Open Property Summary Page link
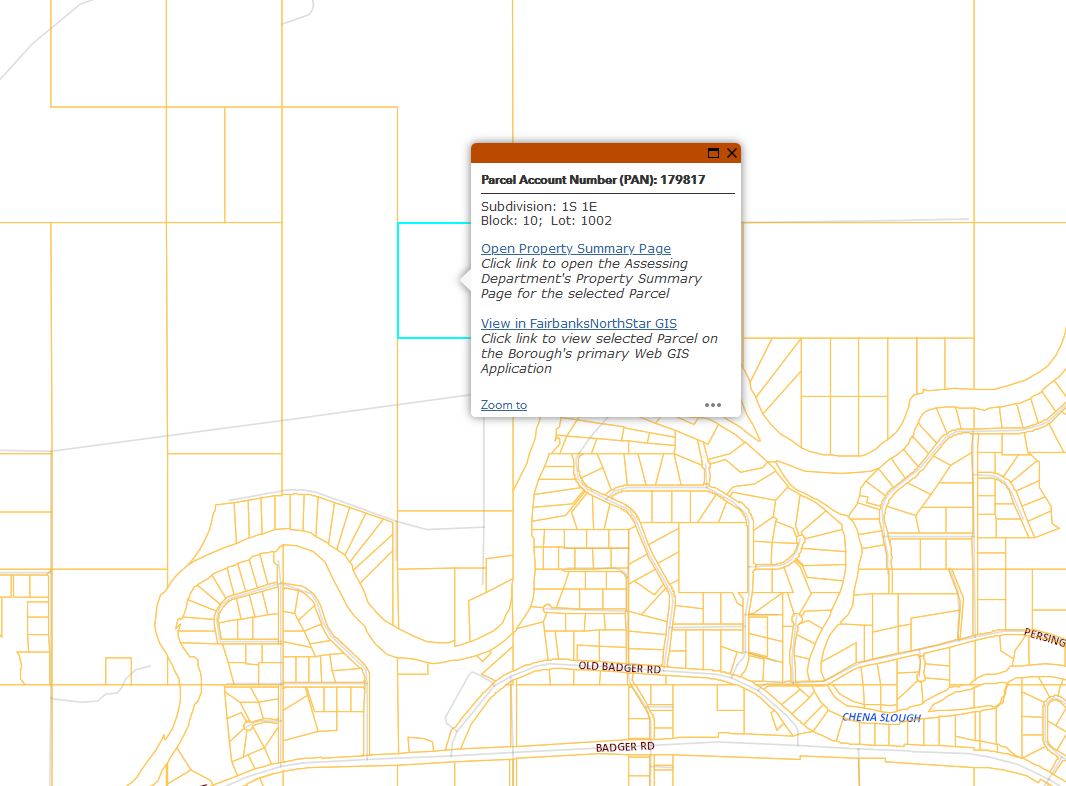 tap(575, 249)
